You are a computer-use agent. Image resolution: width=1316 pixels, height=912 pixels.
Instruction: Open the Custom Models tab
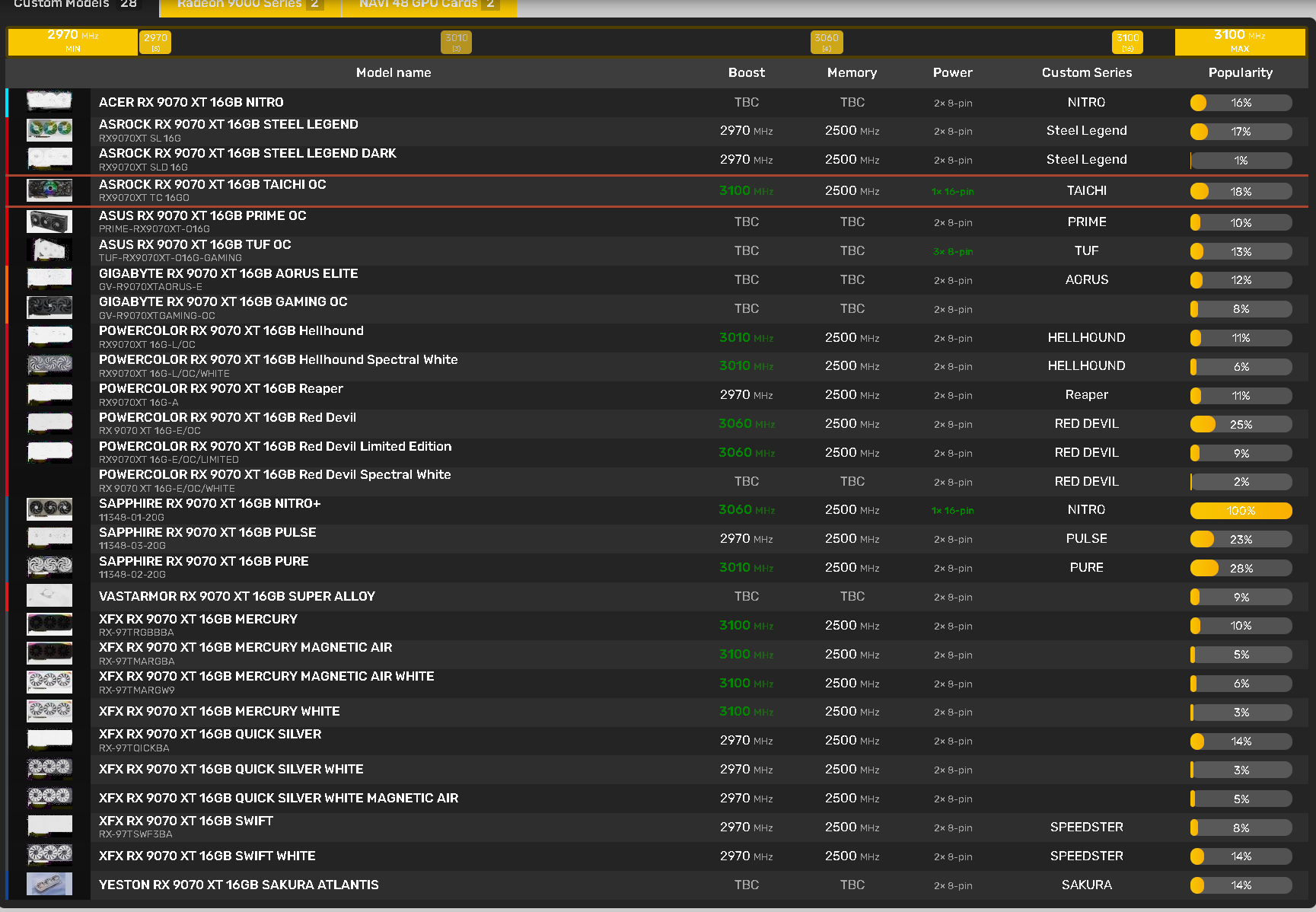[79, 6]
